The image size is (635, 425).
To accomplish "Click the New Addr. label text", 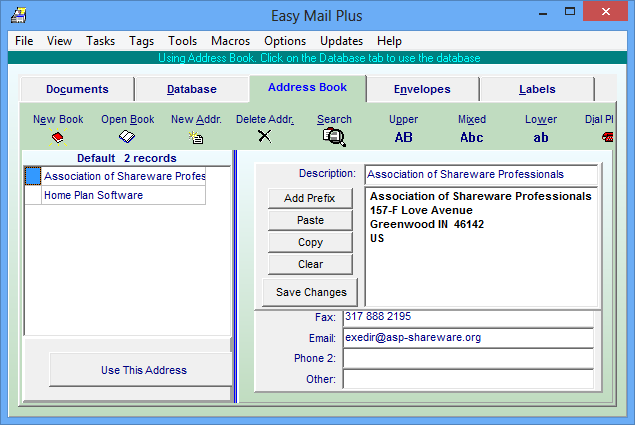I will pyautogui.click(x=196, y=120).
